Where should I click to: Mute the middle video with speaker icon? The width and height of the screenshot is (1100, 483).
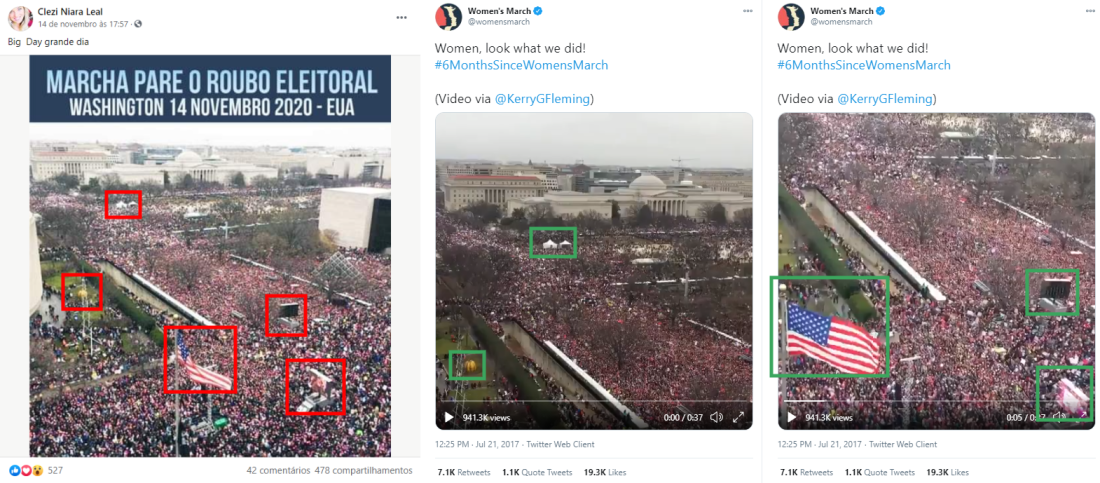pos(716,417)
